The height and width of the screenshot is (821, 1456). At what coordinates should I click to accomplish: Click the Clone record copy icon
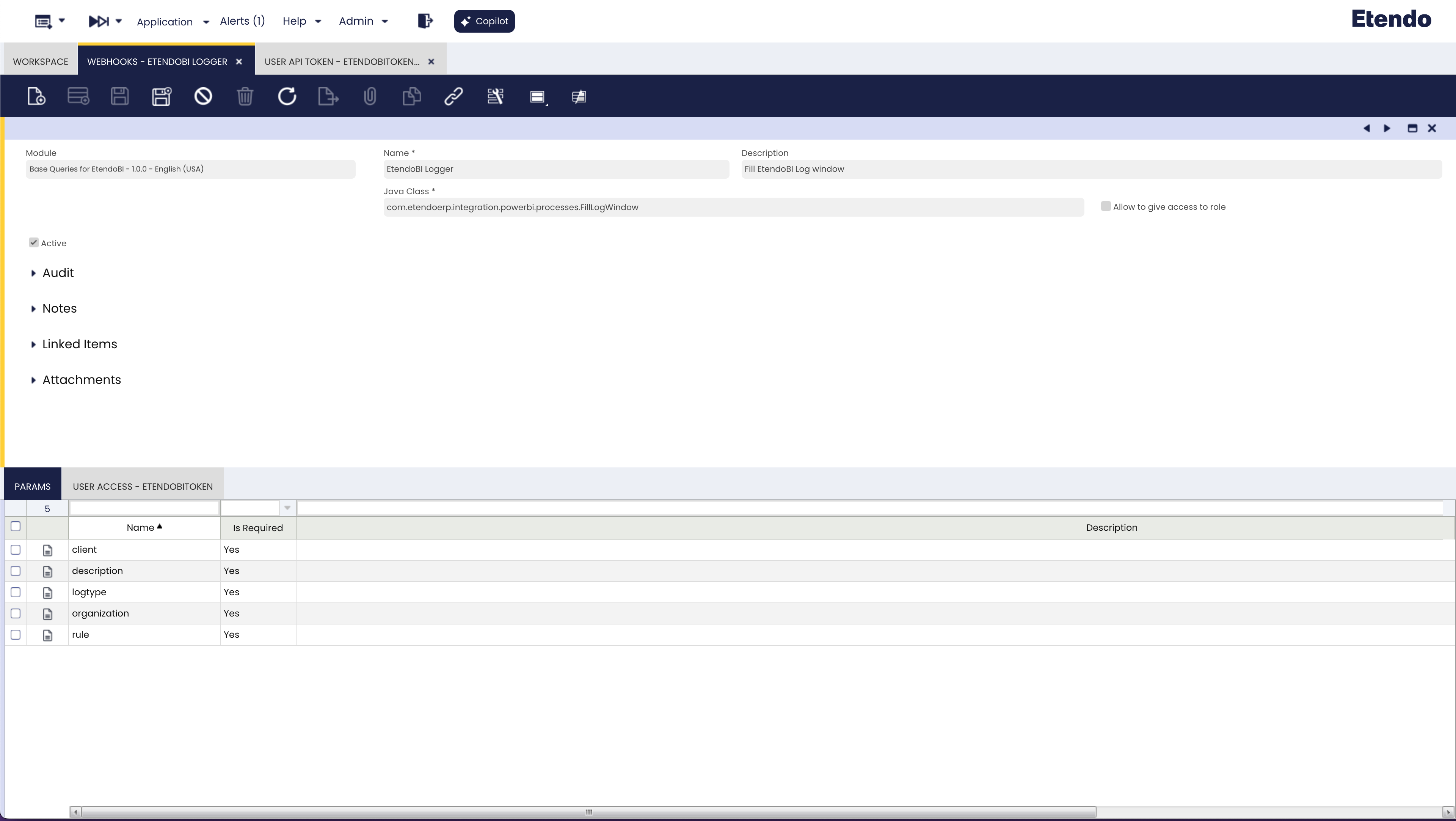point(411,96)
